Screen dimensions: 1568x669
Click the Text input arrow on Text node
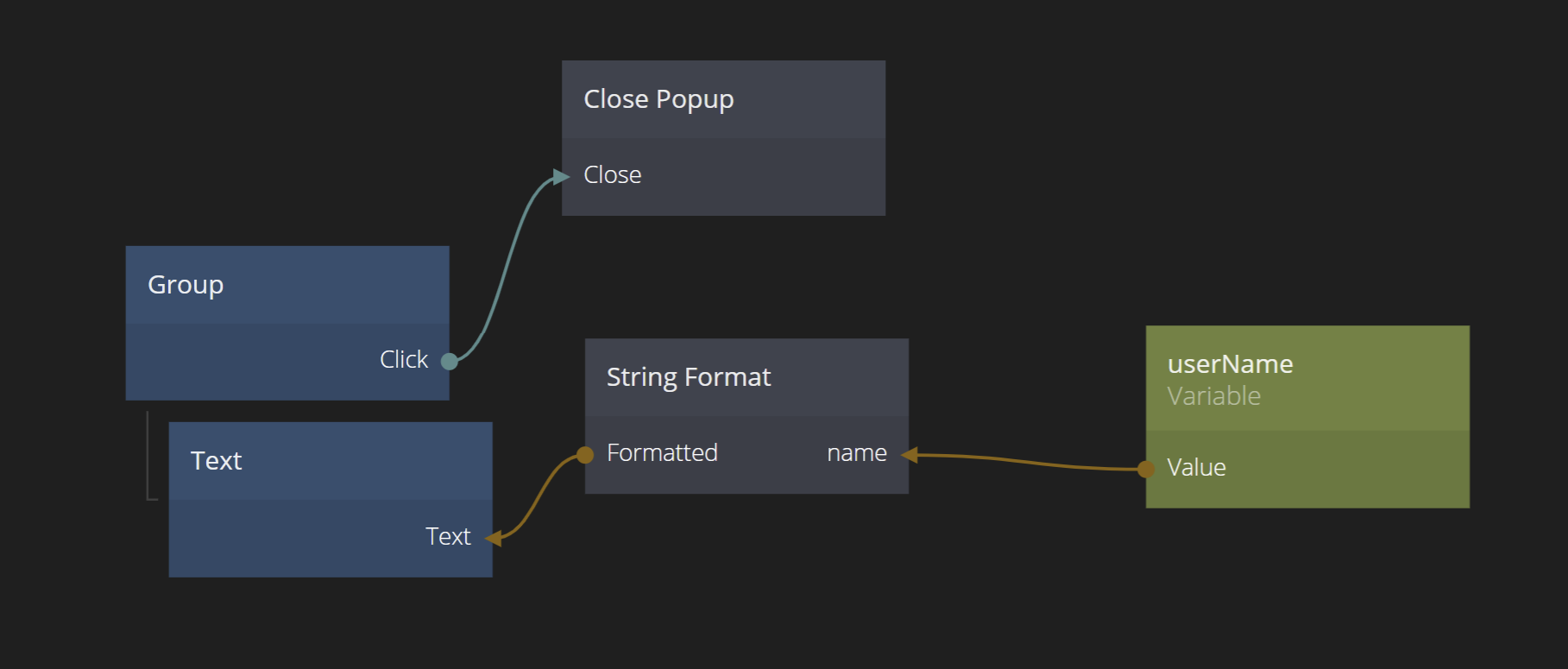click(x=494, y=539)
